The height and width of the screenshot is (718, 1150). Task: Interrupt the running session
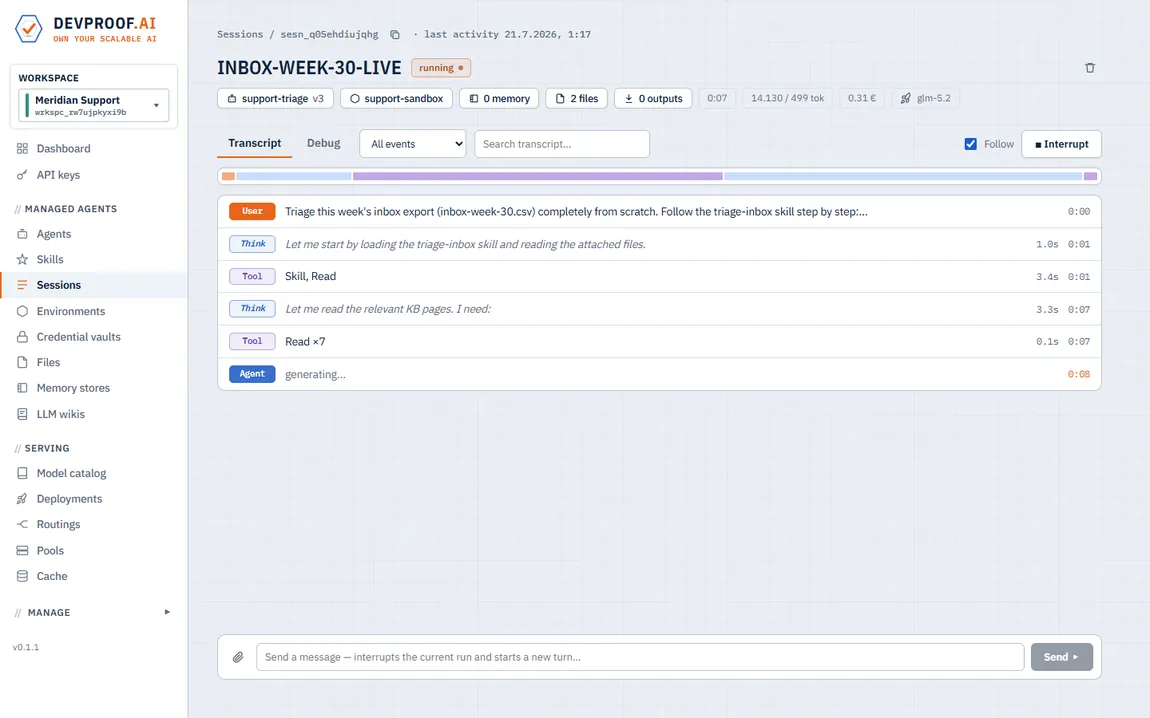pos(1061,144)
